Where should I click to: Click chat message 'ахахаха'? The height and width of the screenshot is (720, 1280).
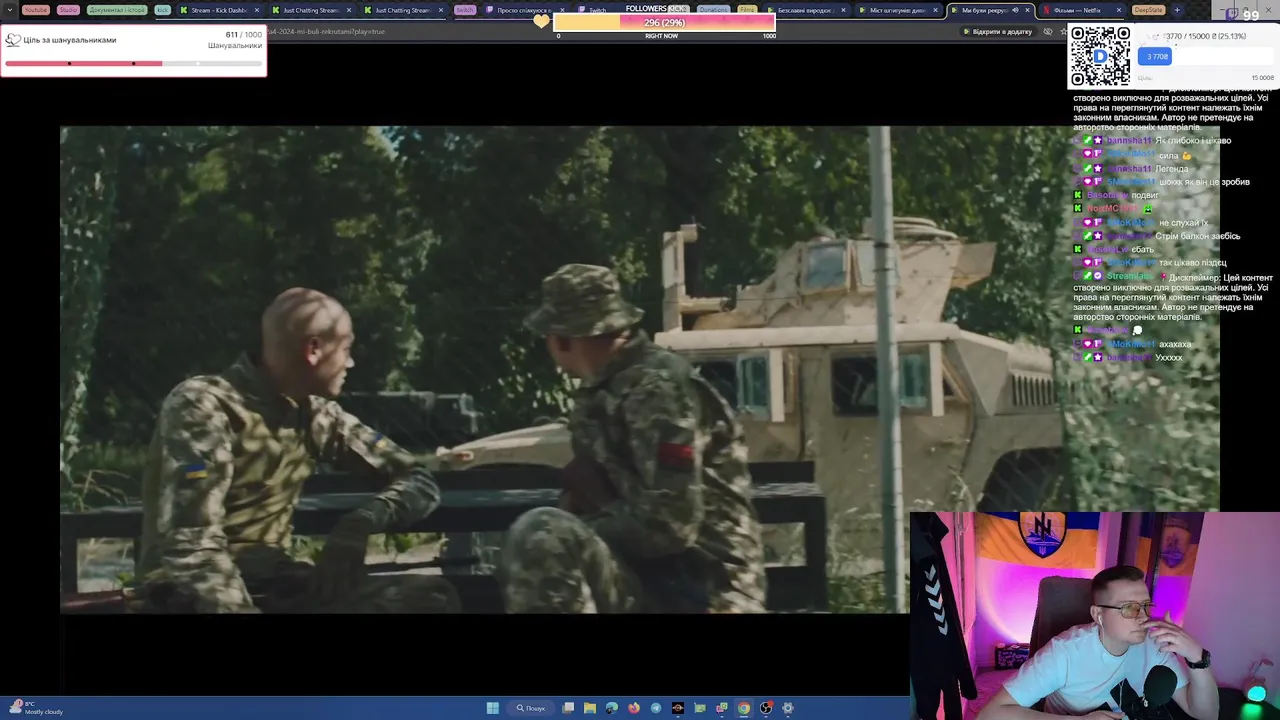pyautogui.click(x=1175, y=344)
